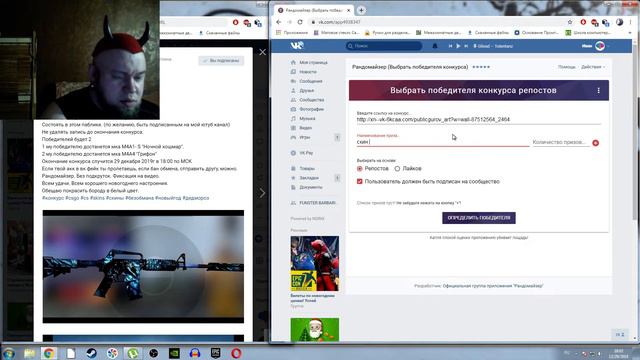Select Лайков radio option

397,169
